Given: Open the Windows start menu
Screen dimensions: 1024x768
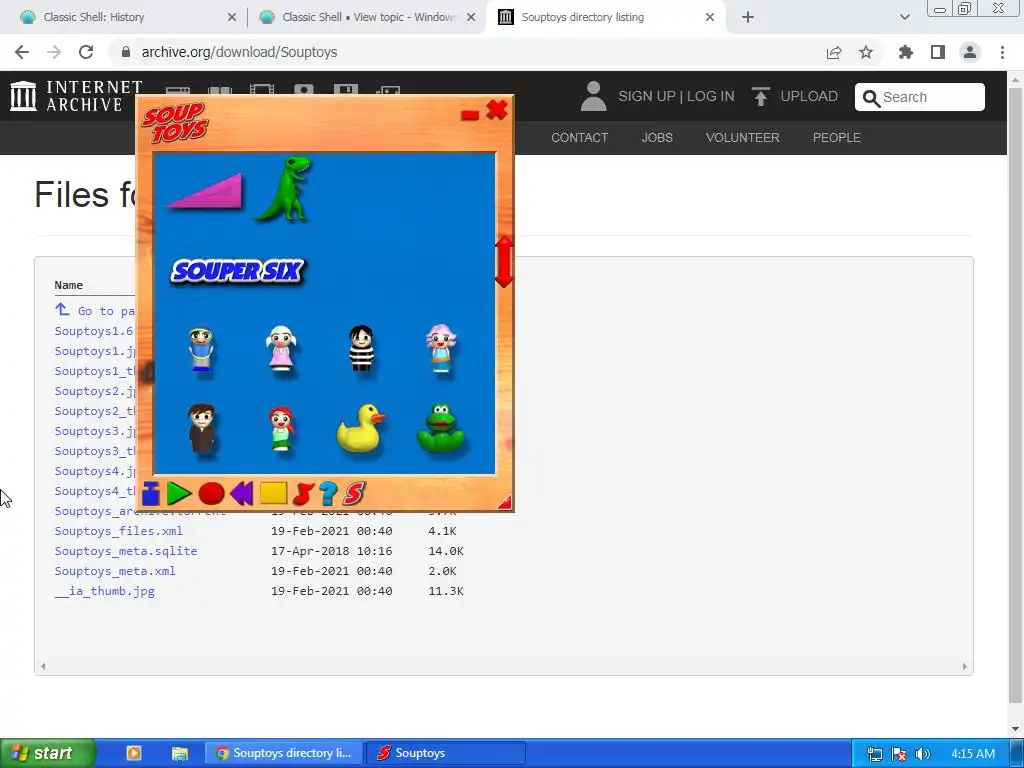Looking at the screenshot, I should tap(47, 753).
